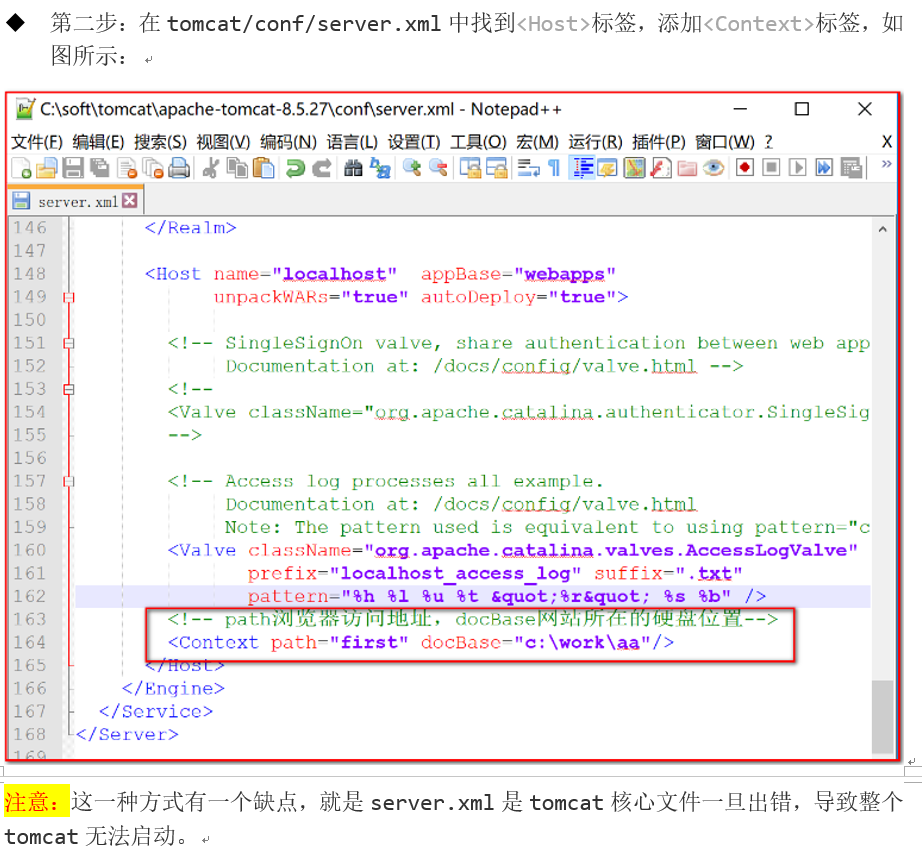This screenshot has height=858, width=922.
Task: Open the Document Map icon
Action: coord(634,168)
